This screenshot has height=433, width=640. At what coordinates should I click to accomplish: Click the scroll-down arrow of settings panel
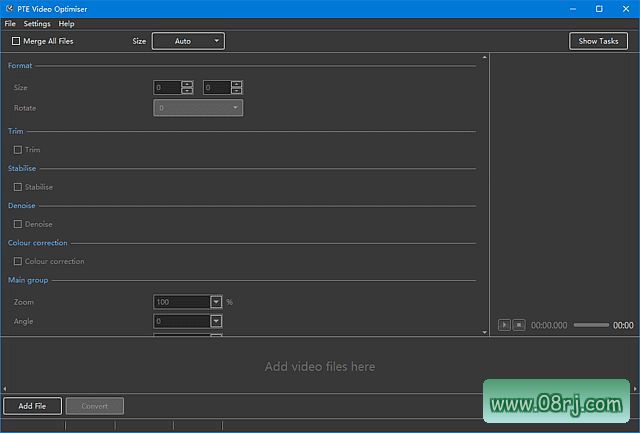pyautogui.click(x=485, y=331)
